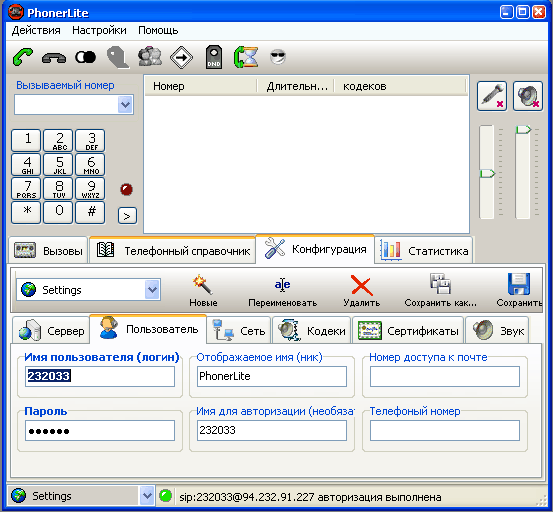This screenshot has width=553, height=512.
Task: Click the кодеков column header
Action: [x=400, y=86]
